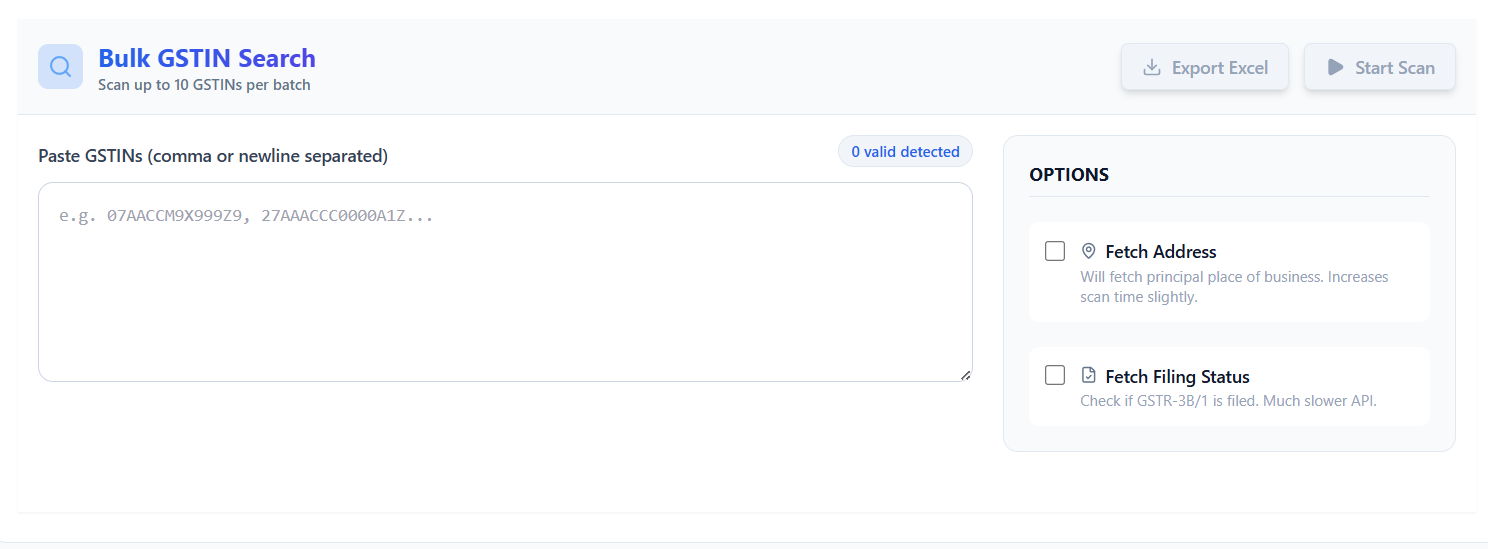
Task: Click the OPTIONS panel heading
Action: coord(1069,175)
